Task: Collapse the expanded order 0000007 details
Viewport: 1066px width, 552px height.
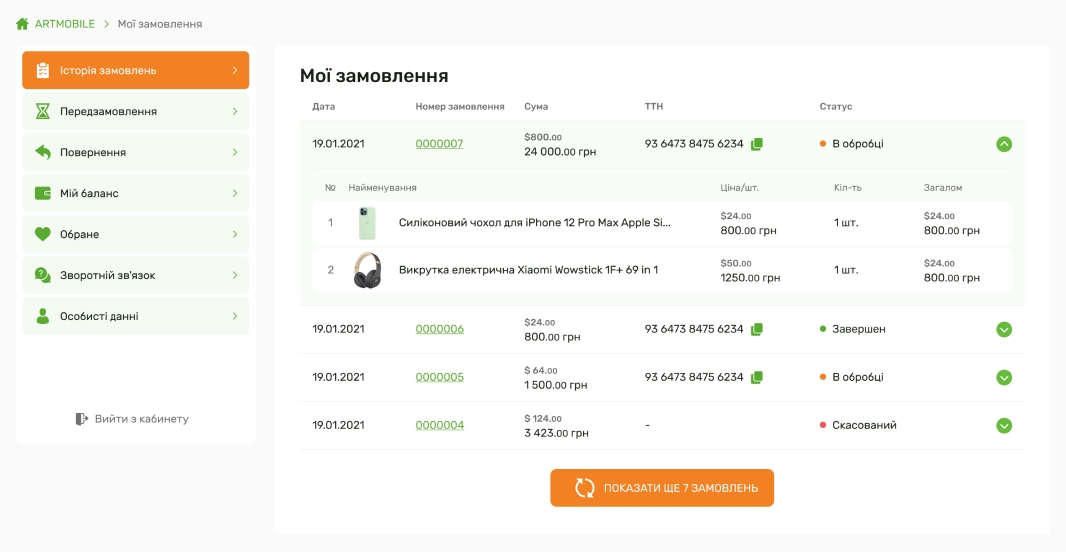Action: tap(1004, 144)
